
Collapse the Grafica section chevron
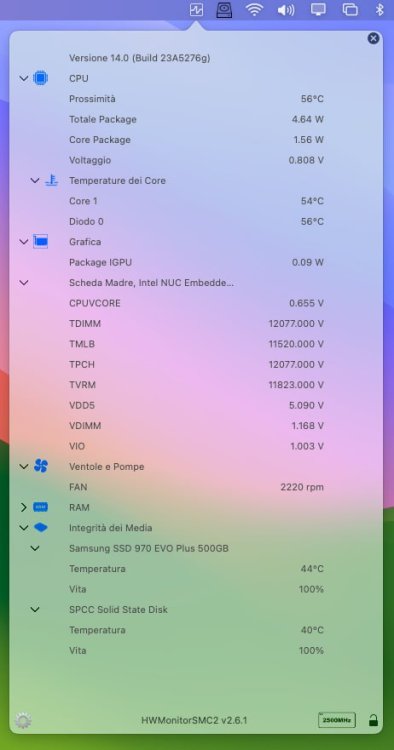click(x=23, y=242)
